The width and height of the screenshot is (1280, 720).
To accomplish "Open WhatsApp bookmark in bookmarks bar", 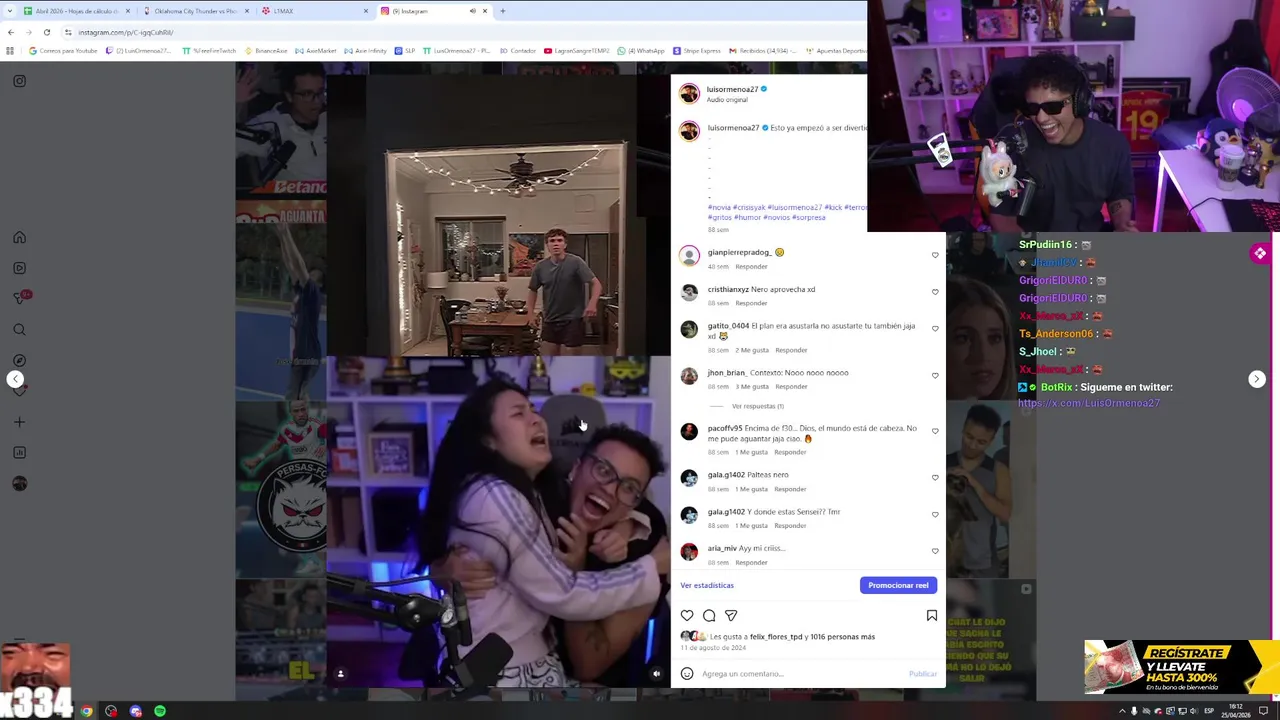I will pos(641,50).
